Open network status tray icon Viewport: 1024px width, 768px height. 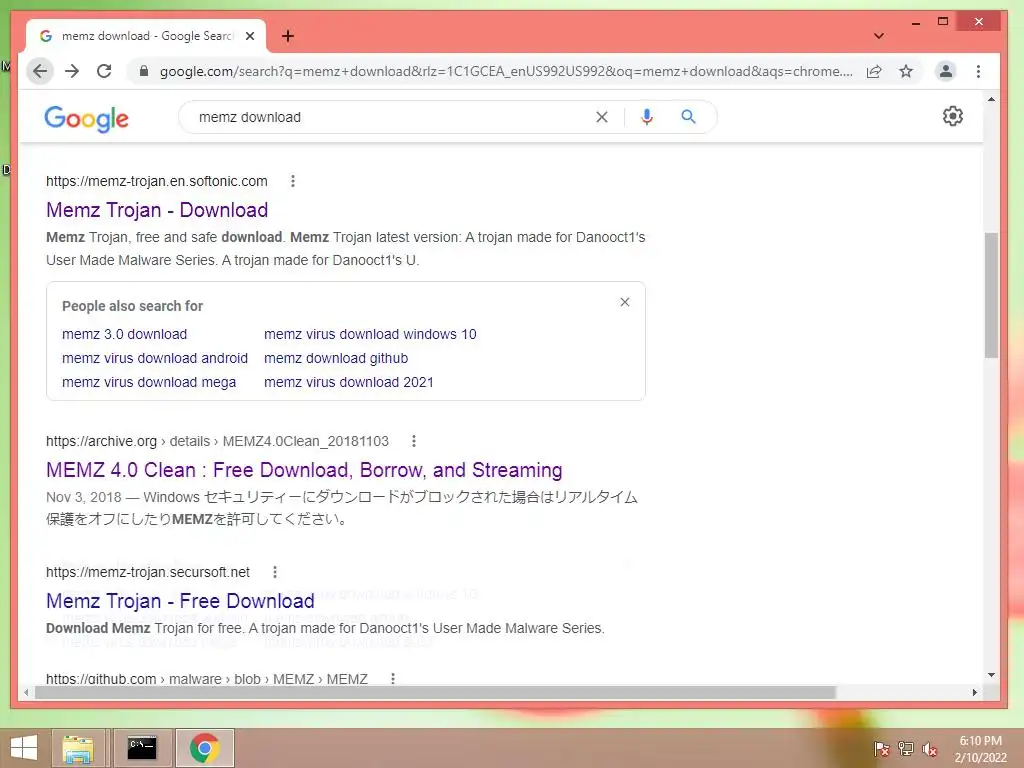tap(906, 748)
